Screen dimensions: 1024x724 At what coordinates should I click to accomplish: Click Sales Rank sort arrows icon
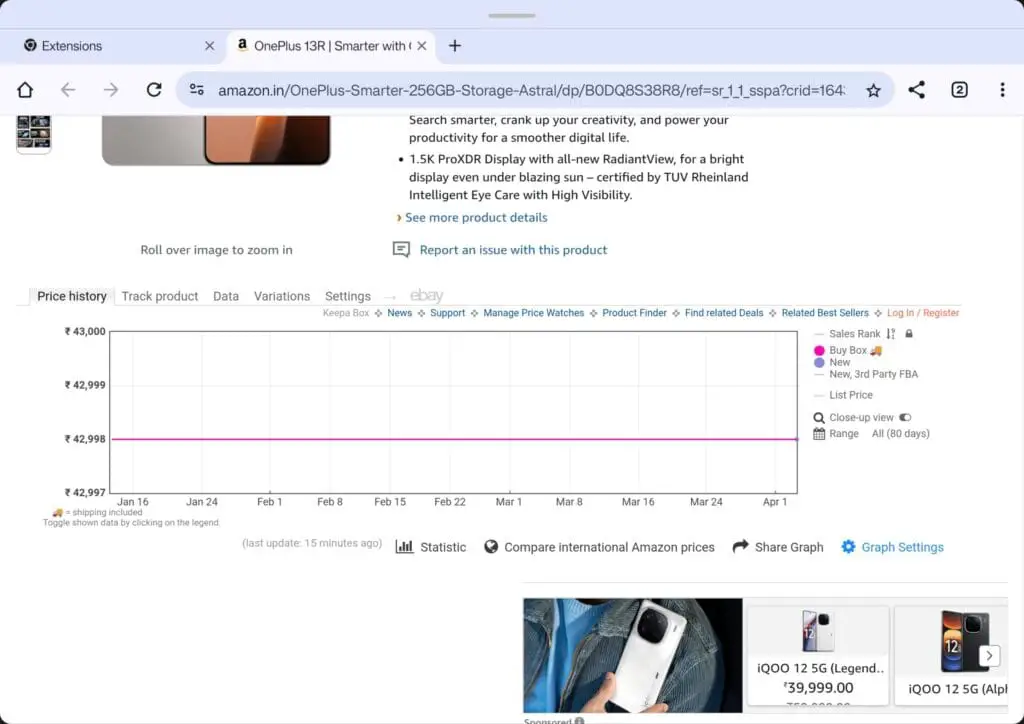(891, 334)
